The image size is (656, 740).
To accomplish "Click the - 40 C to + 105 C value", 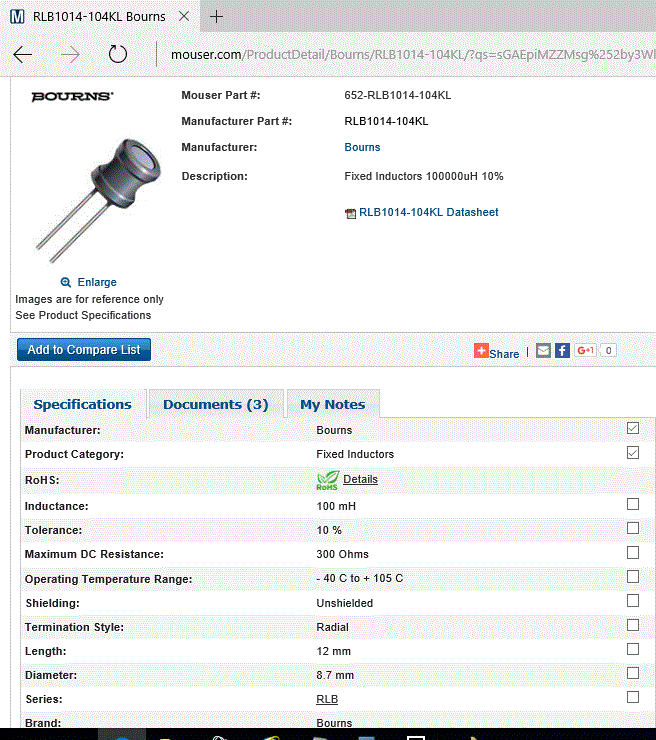I will pos(360,578).
